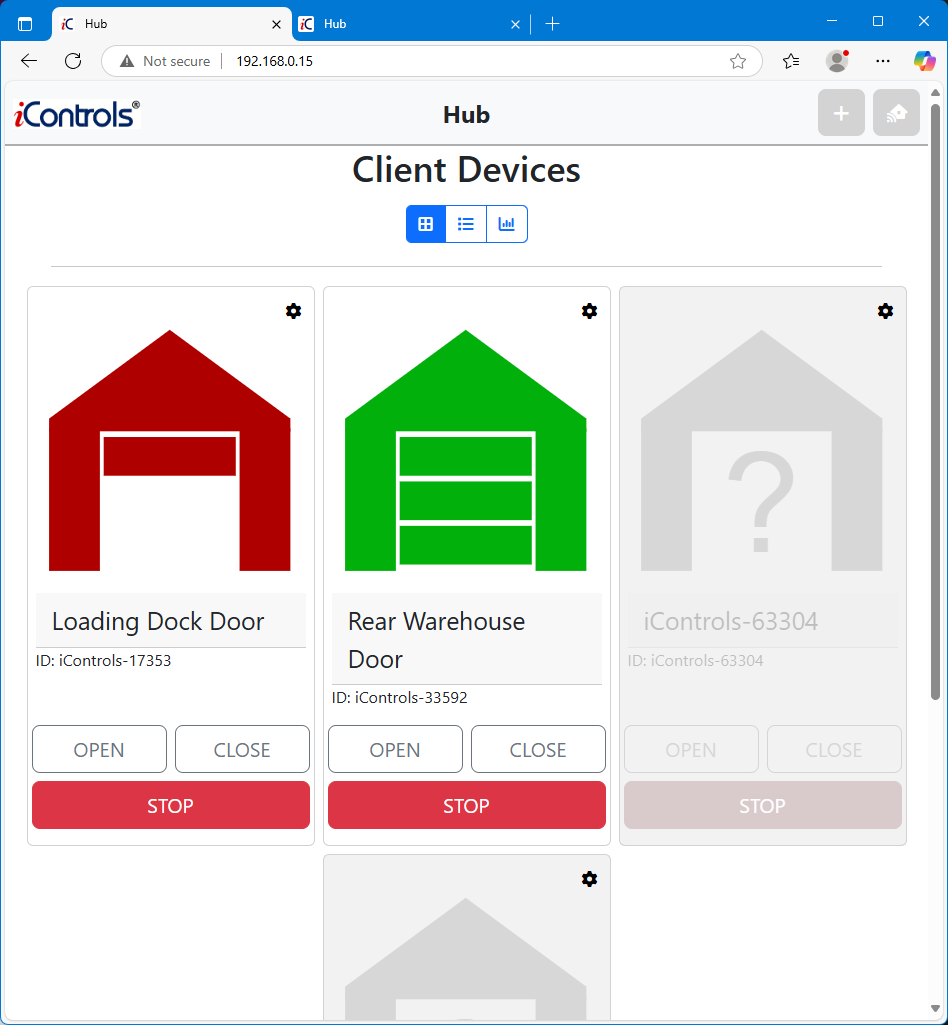Open browser Settings and more menu
The image size is (948, 1025).
point(882,61)
